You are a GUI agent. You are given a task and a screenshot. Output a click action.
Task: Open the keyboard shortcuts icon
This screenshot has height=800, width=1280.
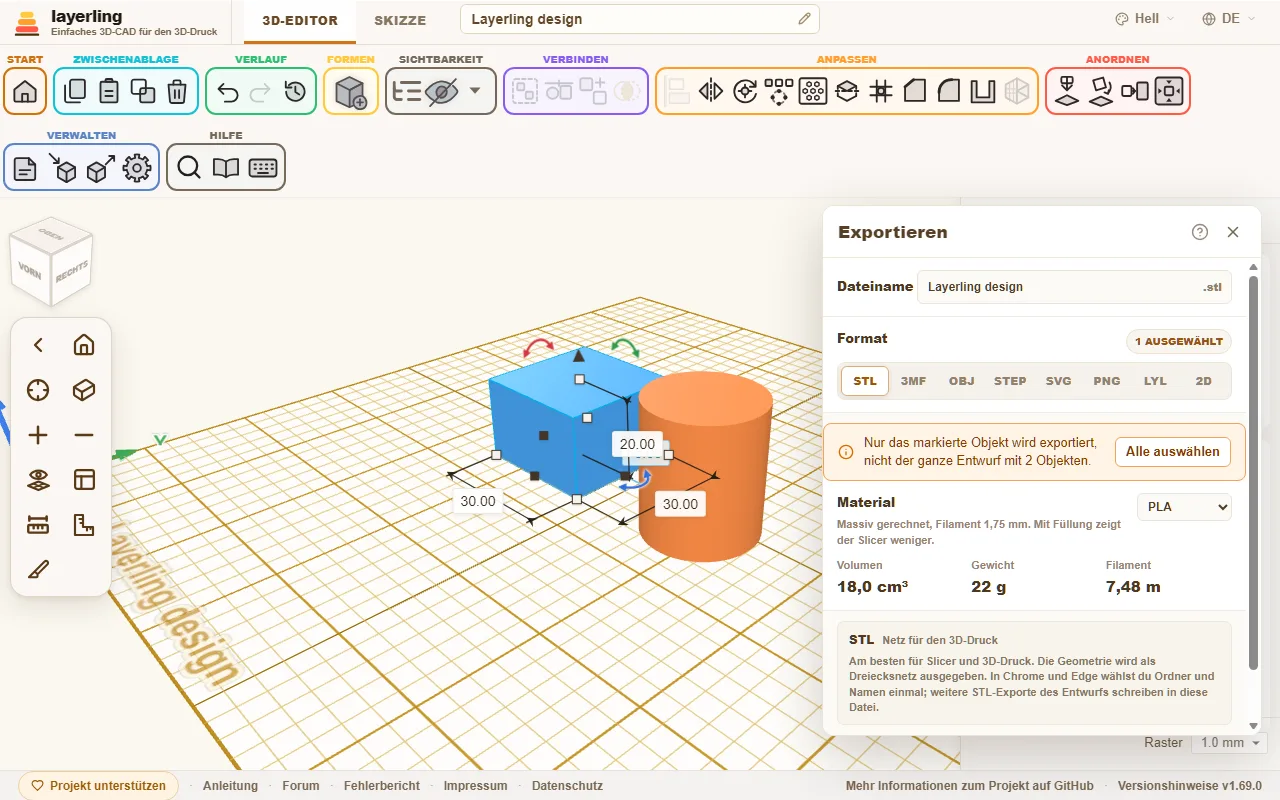(x=263, y=168)
